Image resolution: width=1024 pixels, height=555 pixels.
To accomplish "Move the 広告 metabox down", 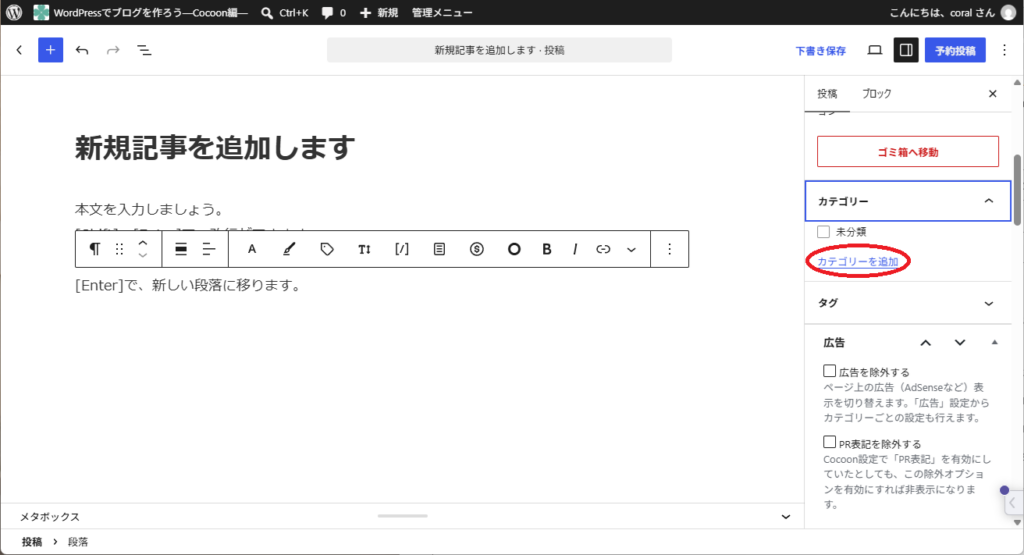I will (x=959, y=343).
